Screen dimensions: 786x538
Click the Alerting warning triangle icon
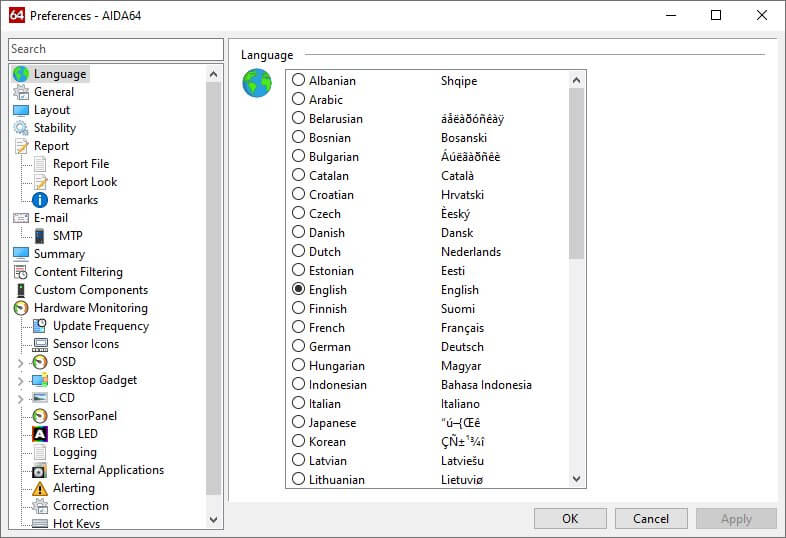(x=40, y=488)
